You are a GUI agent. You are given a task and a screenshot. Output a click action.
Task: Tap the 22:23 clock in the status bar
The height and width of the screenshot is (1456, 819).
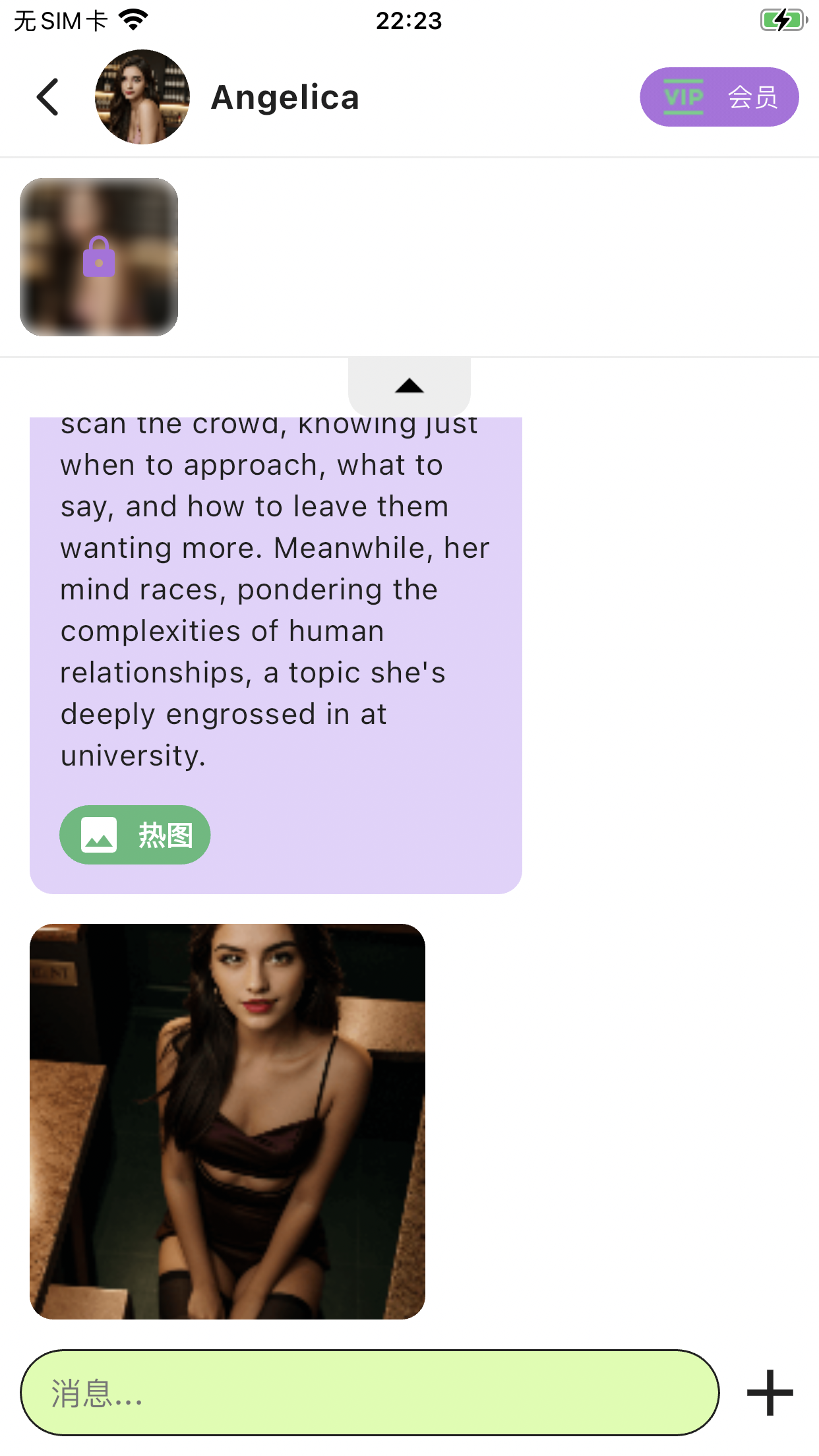point(409,20)
